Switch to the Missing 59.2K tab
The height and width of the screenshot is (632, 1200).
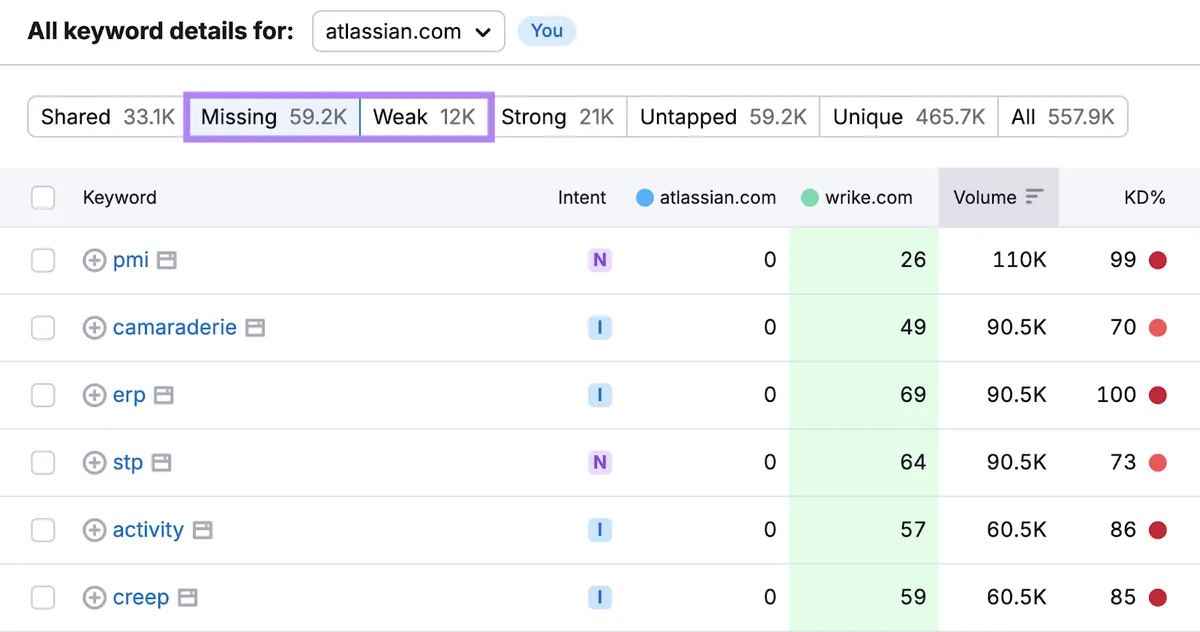click(273, 117)
